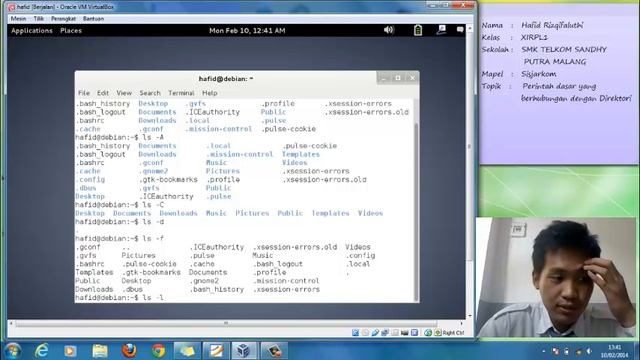
Task: Click VirtualBox shared folders indicator
Action: click(394, 333)
